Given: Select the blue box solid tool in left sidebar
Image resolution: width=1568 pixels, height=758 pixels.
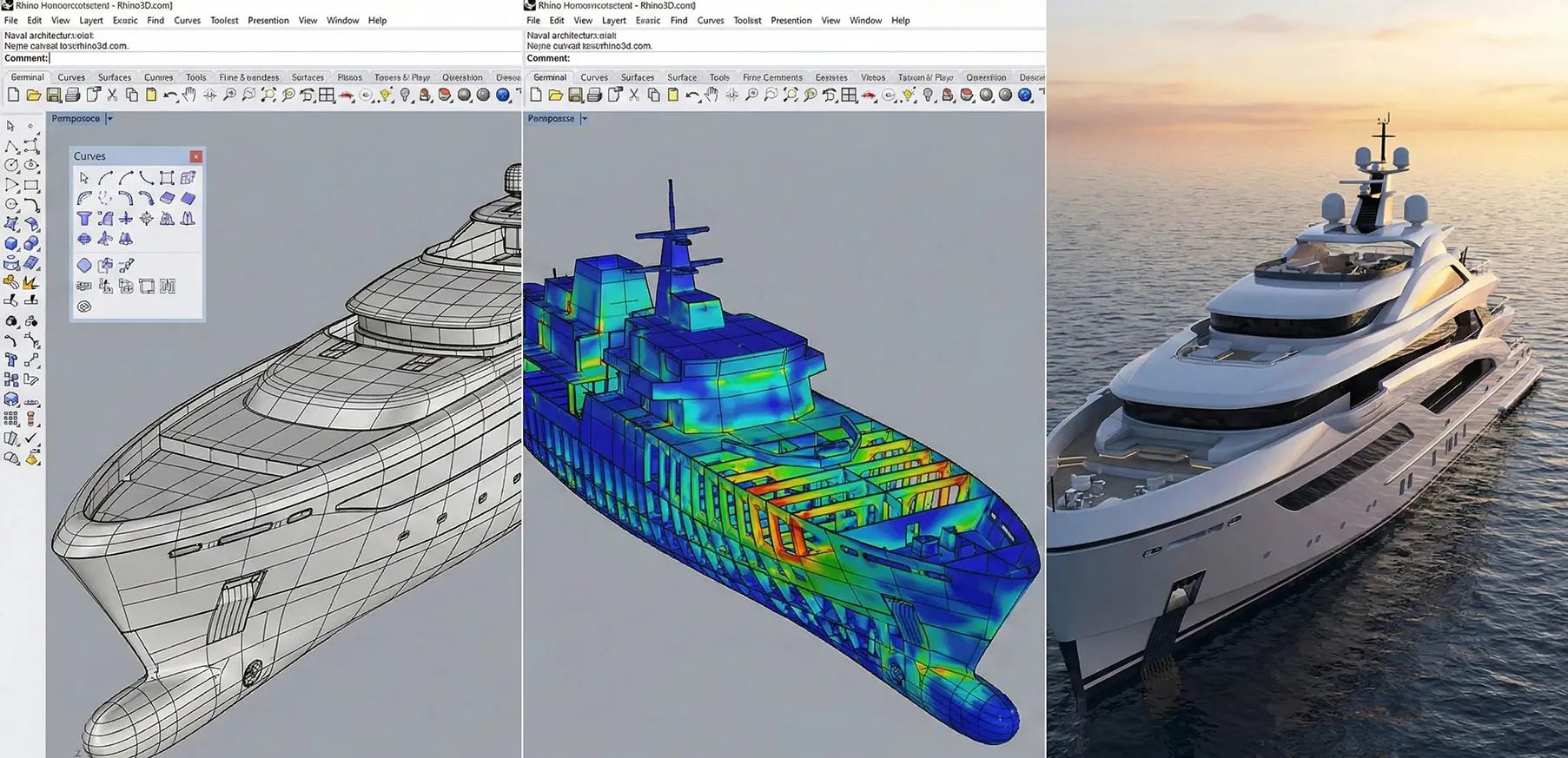Looking at the screenshot, I should [x=11, y=244].
